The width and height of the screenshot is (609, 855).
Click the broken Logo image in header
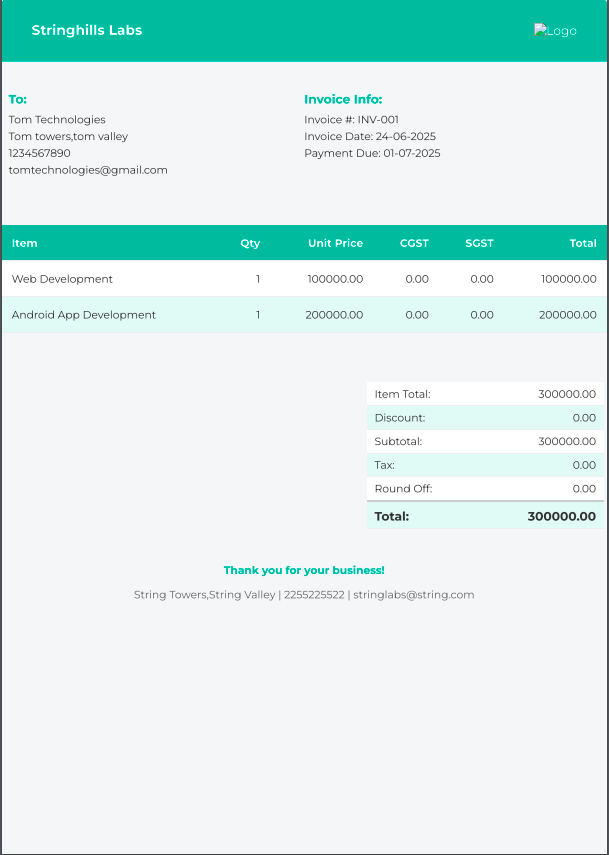click(x=555, y=31)
